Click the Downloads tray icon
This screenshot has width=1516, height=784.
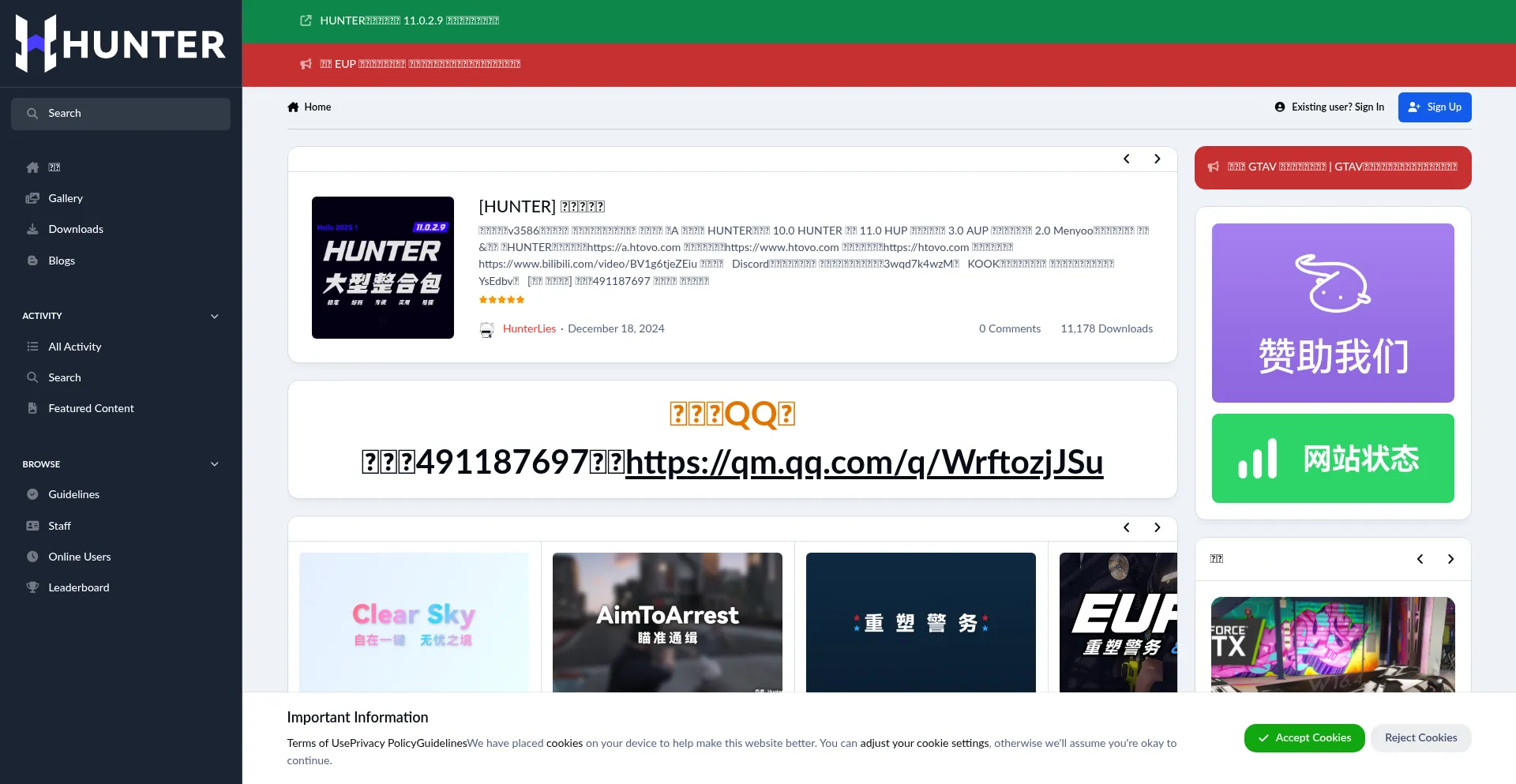(32, 229)
